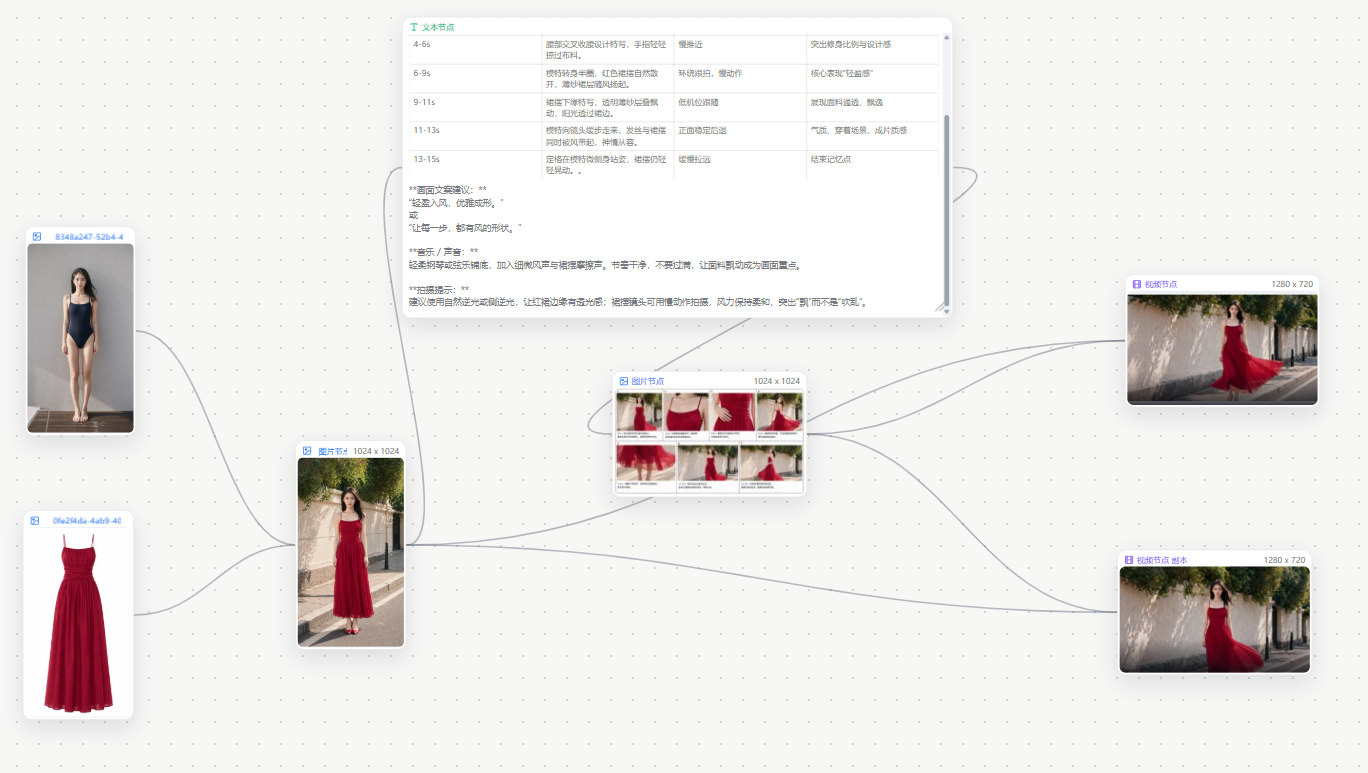Click 图片节点 title above storyboard grid

(x=647, y=381)
